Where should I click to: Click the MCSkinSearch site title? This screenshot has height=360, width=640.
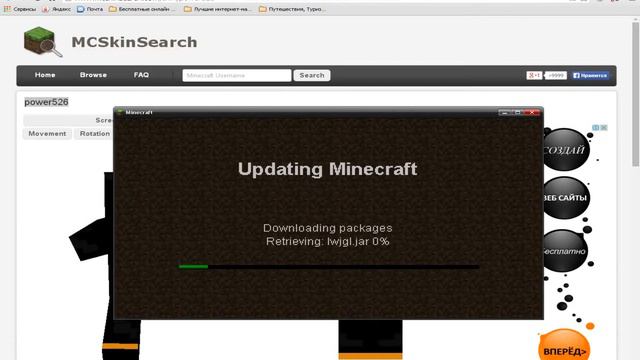134,42
